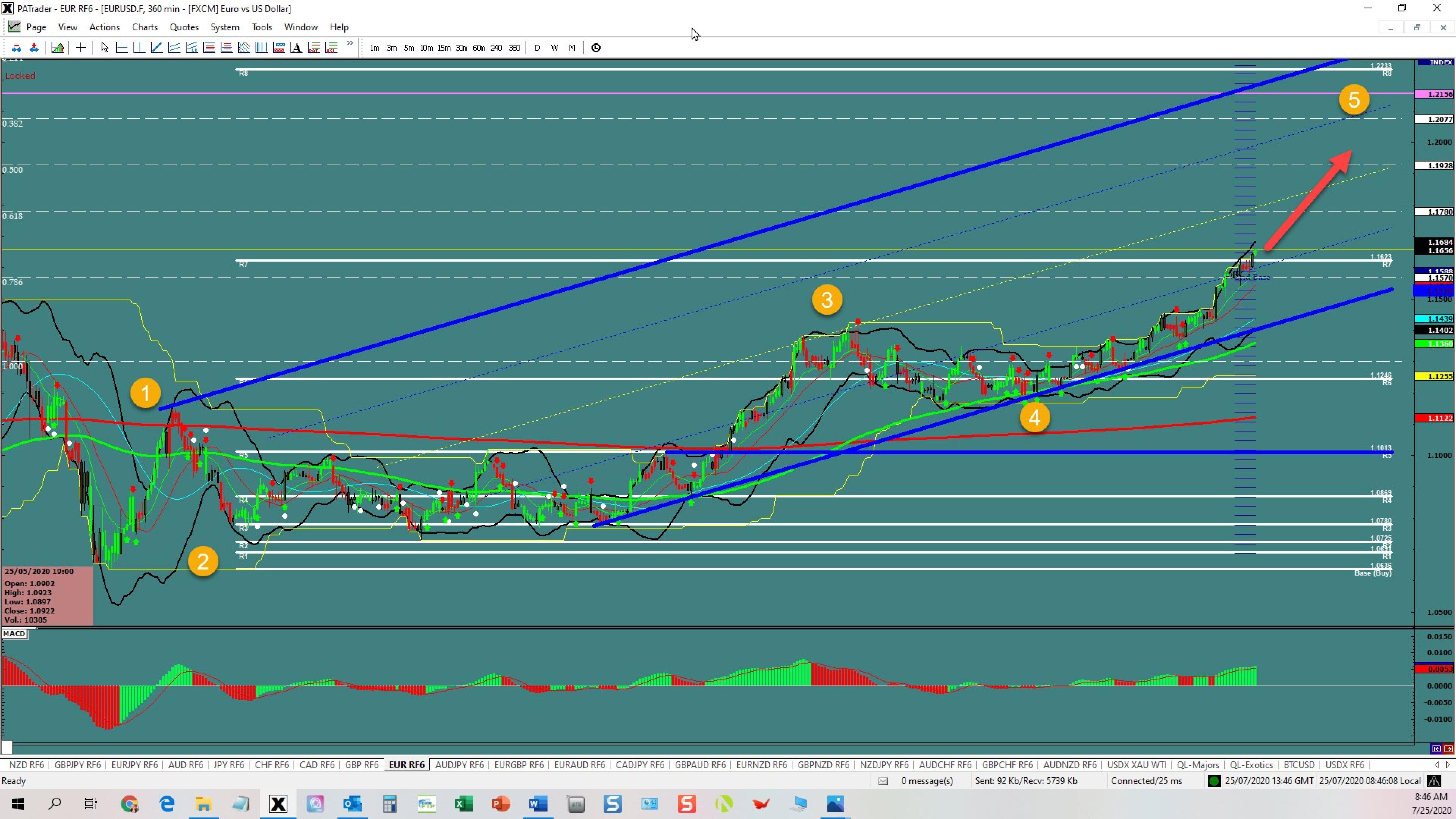Viewport: 1456px width, 819px height.
Task: Switch chart to 15m timeframe
Action: 444,48
